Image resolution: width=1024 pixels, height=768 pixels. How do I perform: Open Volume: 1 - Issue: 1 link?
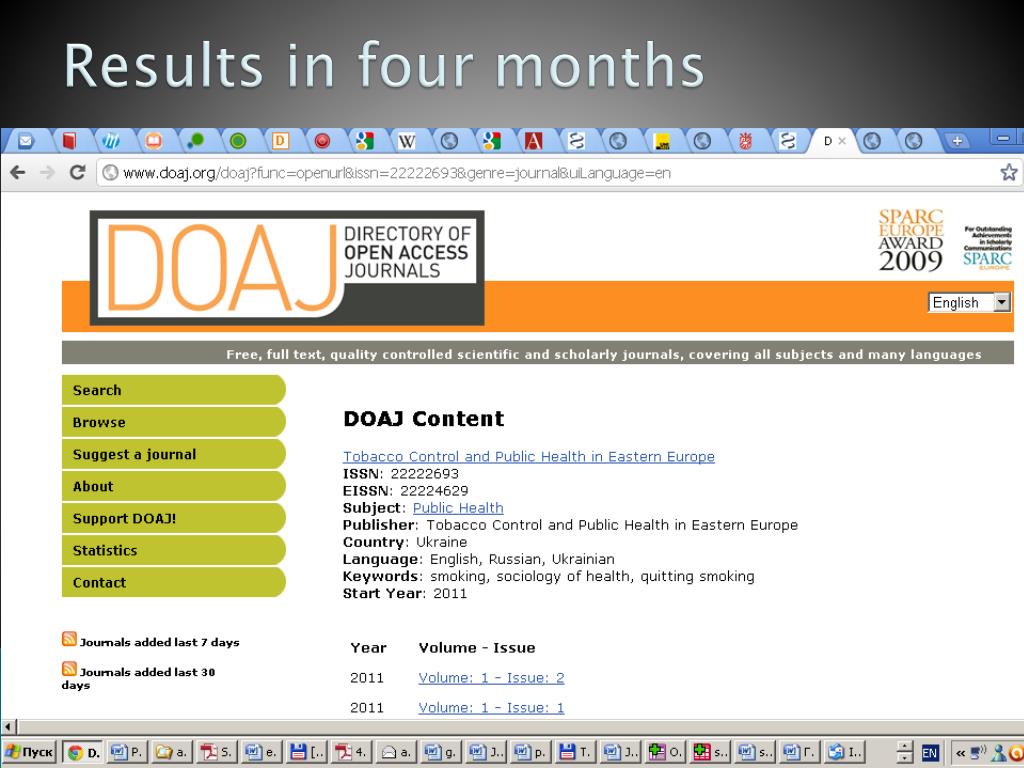pos(491,707)
